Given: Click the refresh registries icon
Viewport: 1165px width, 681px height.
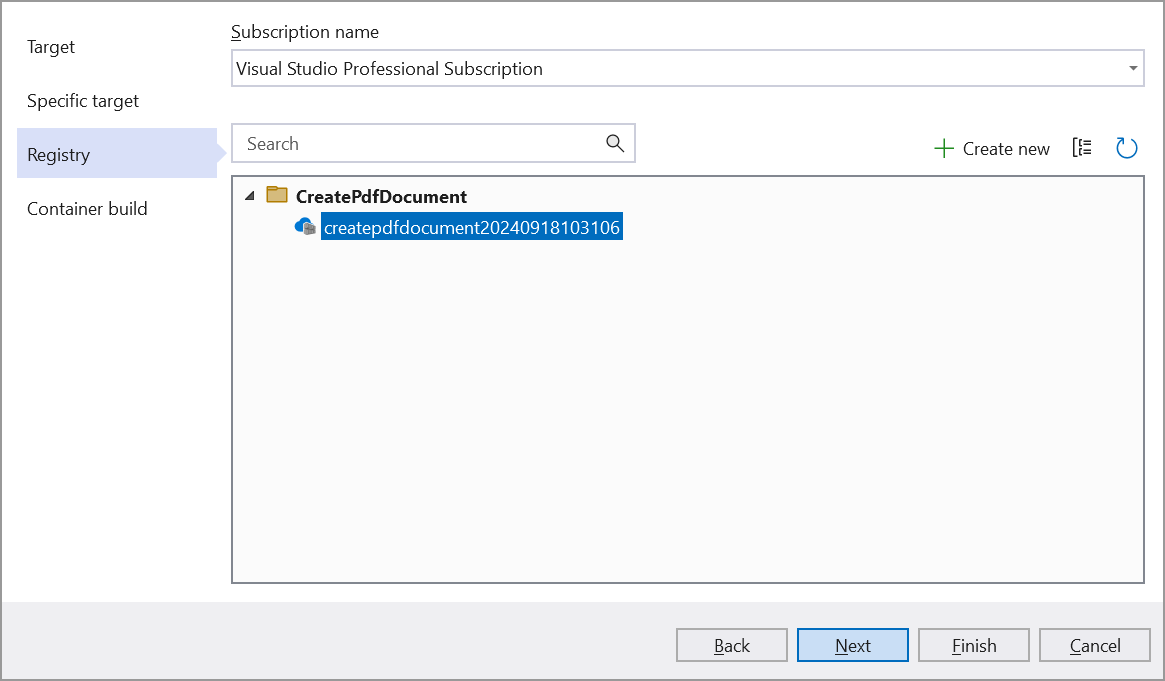Looking at the screenshot, I should pos(1127,147).
